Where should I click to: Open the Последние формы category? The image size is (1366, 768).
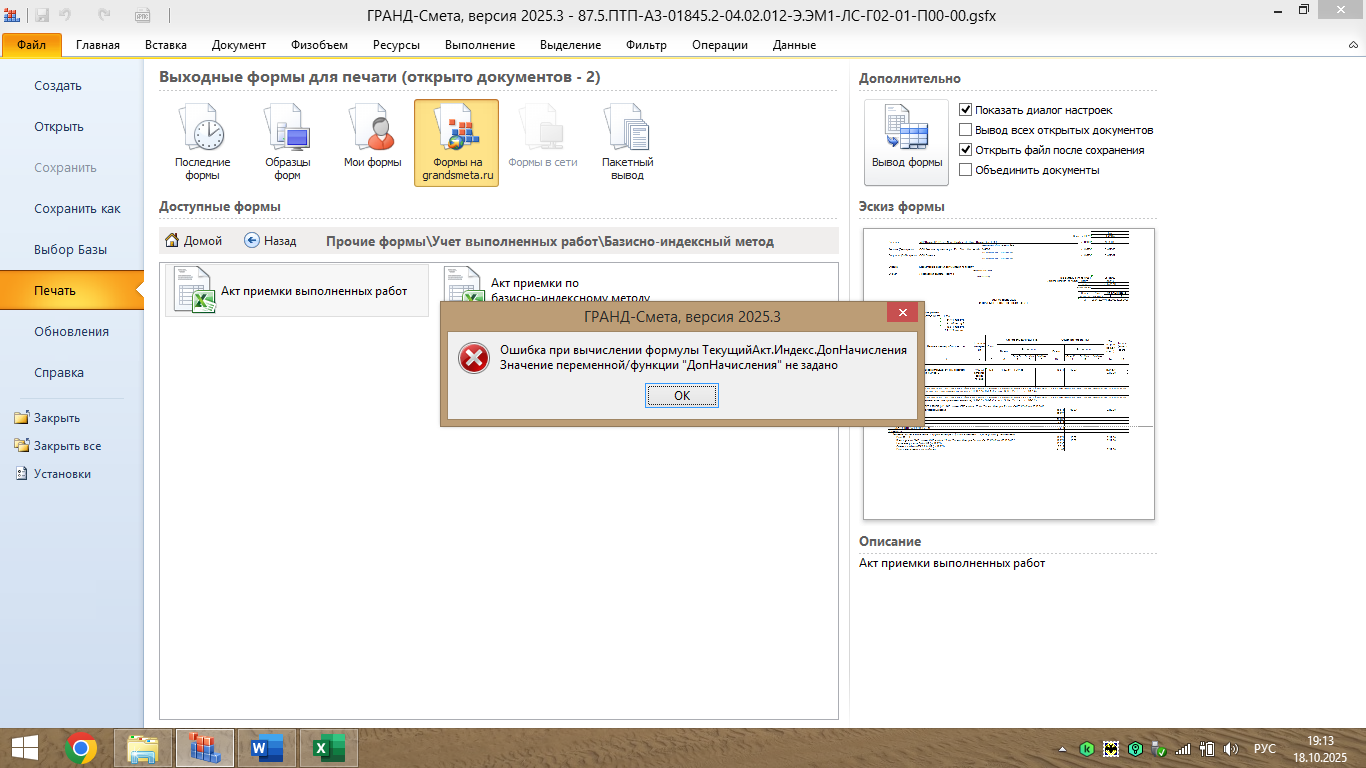click(202, 143)
